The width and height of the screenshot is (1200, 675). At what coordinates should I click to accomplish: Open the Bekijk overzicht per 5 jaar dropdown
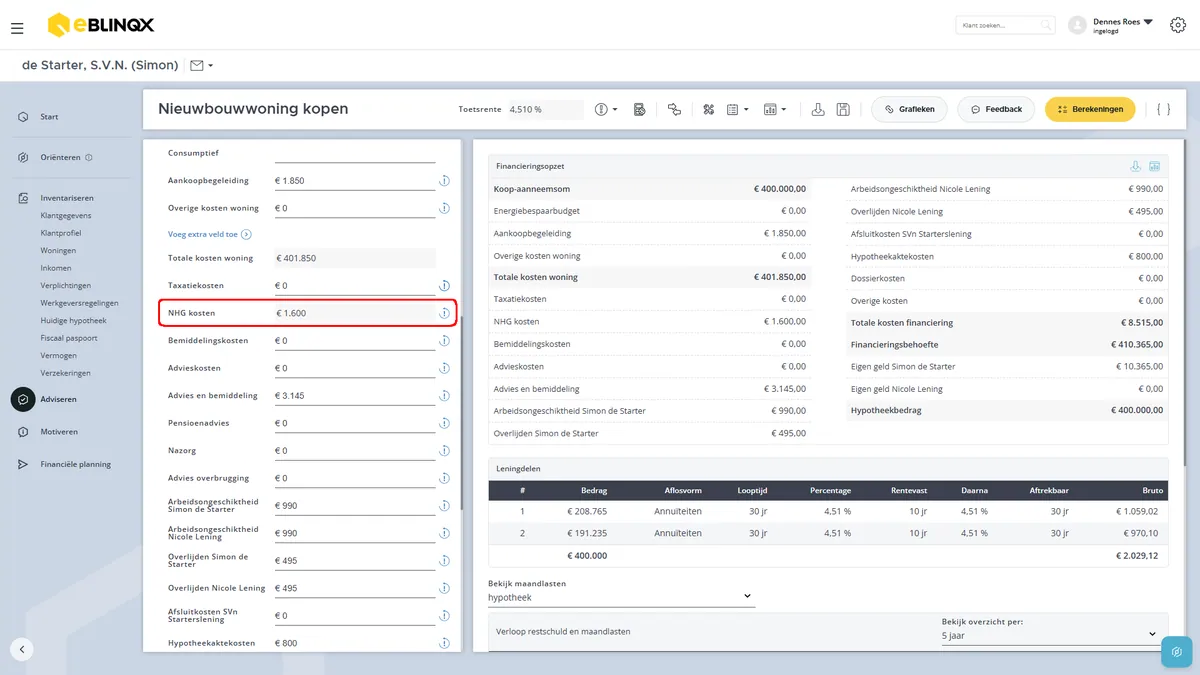pyautogui.click(x=1049, y=635)
